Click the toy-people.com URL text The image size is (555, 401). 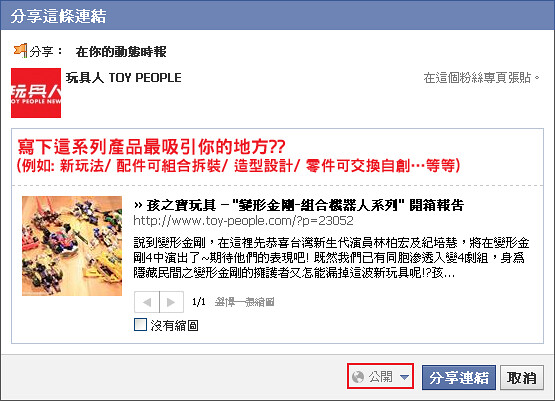coord(244,221)
